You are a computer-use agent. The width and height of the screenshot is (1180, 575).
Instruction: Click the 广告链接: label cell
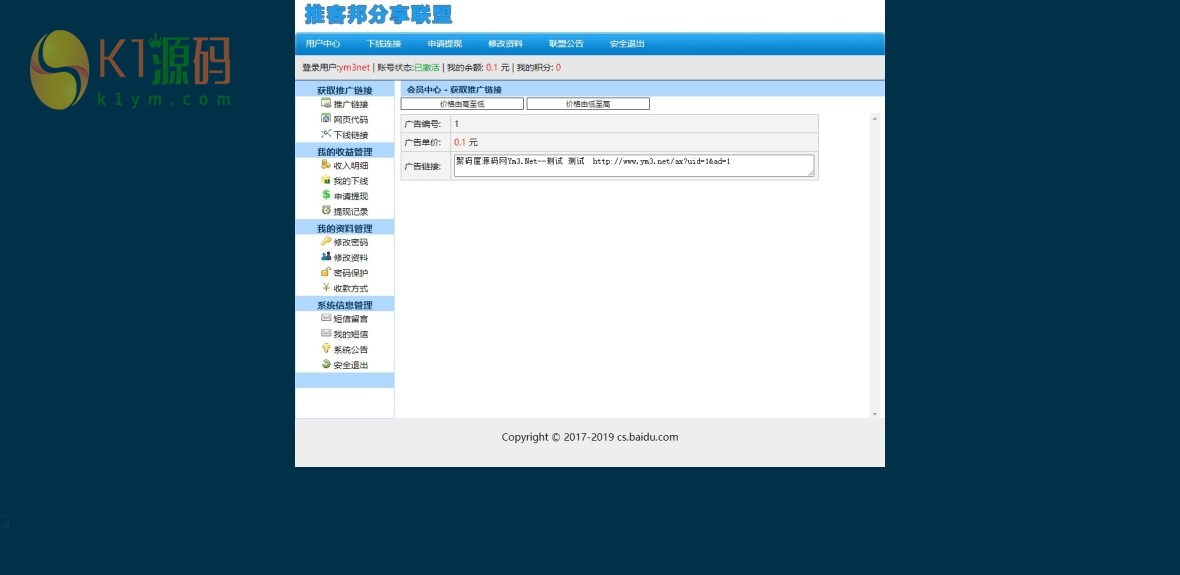tap(426, 166)
